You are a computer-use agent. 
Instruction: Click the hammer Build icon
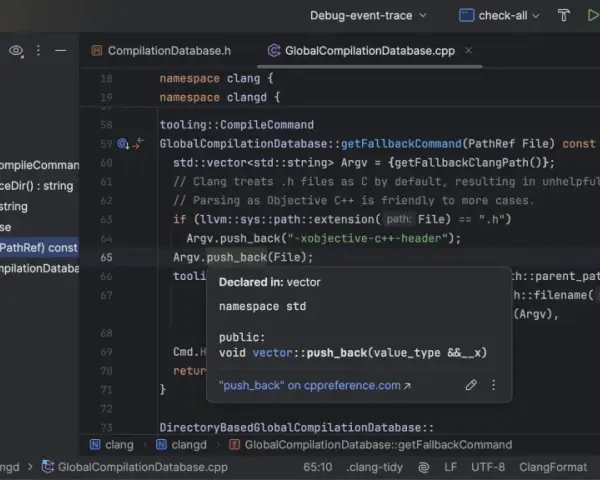pos(563,16)
